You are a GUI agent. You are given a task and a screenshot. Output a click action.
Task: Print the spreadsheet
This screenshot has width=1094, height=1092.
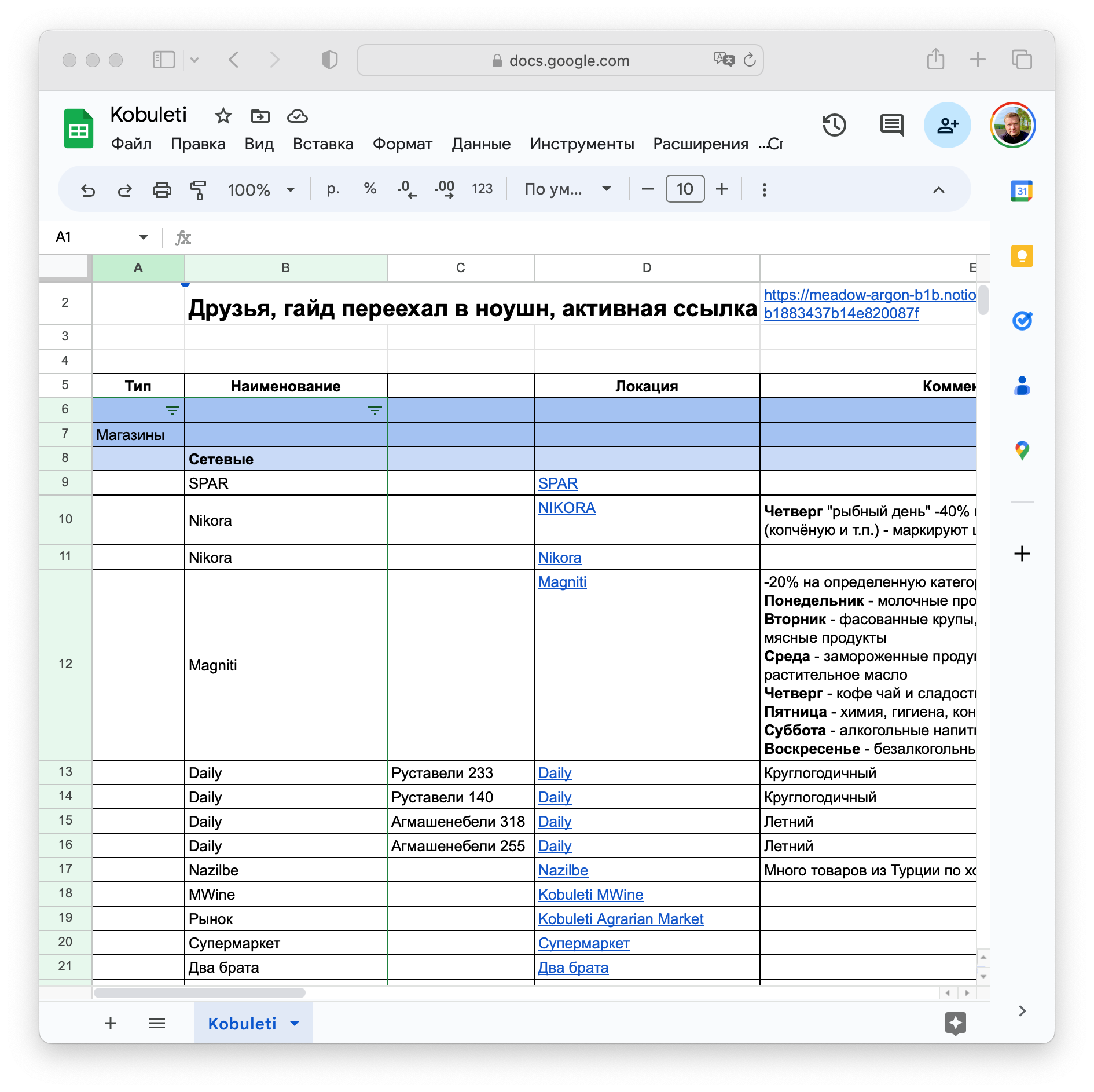[161, 189]
